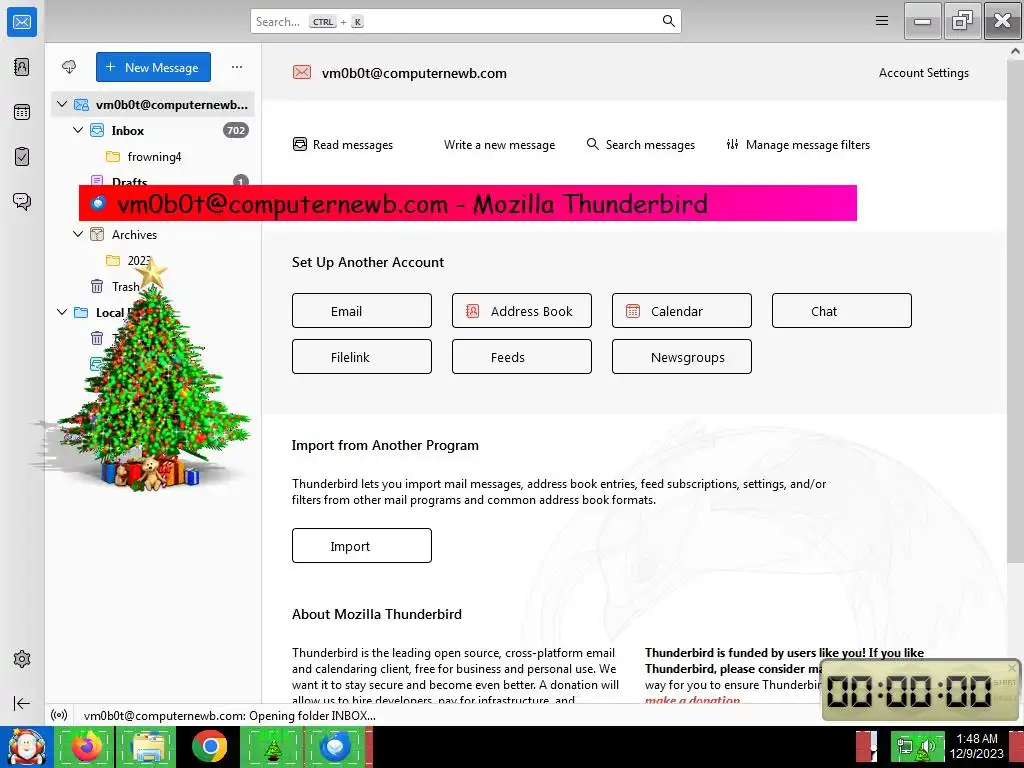Open the Address Book space
Viewport: 1024px width, 768px height.
22,67
